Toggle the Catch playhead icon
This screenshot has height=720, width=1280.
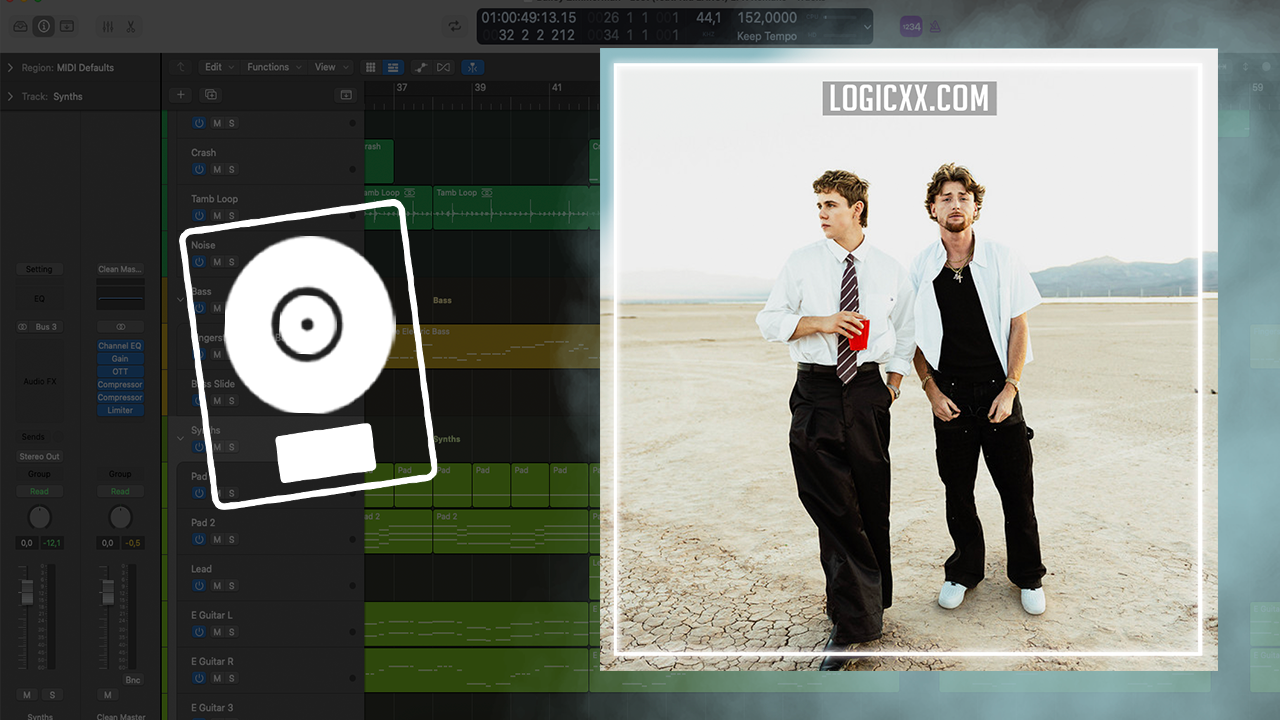click(473, 67)
